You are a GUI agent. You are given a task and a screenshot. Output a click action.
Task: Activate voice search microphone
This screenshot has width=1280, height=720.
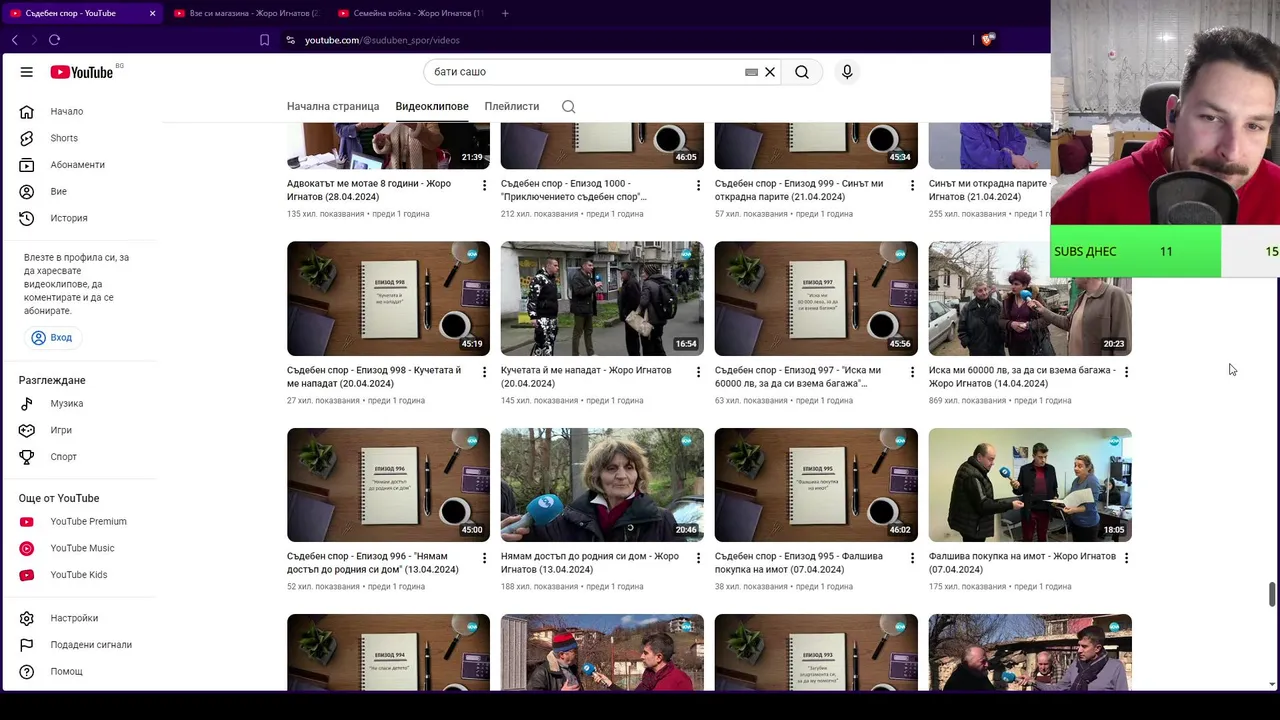pos(847,72)
